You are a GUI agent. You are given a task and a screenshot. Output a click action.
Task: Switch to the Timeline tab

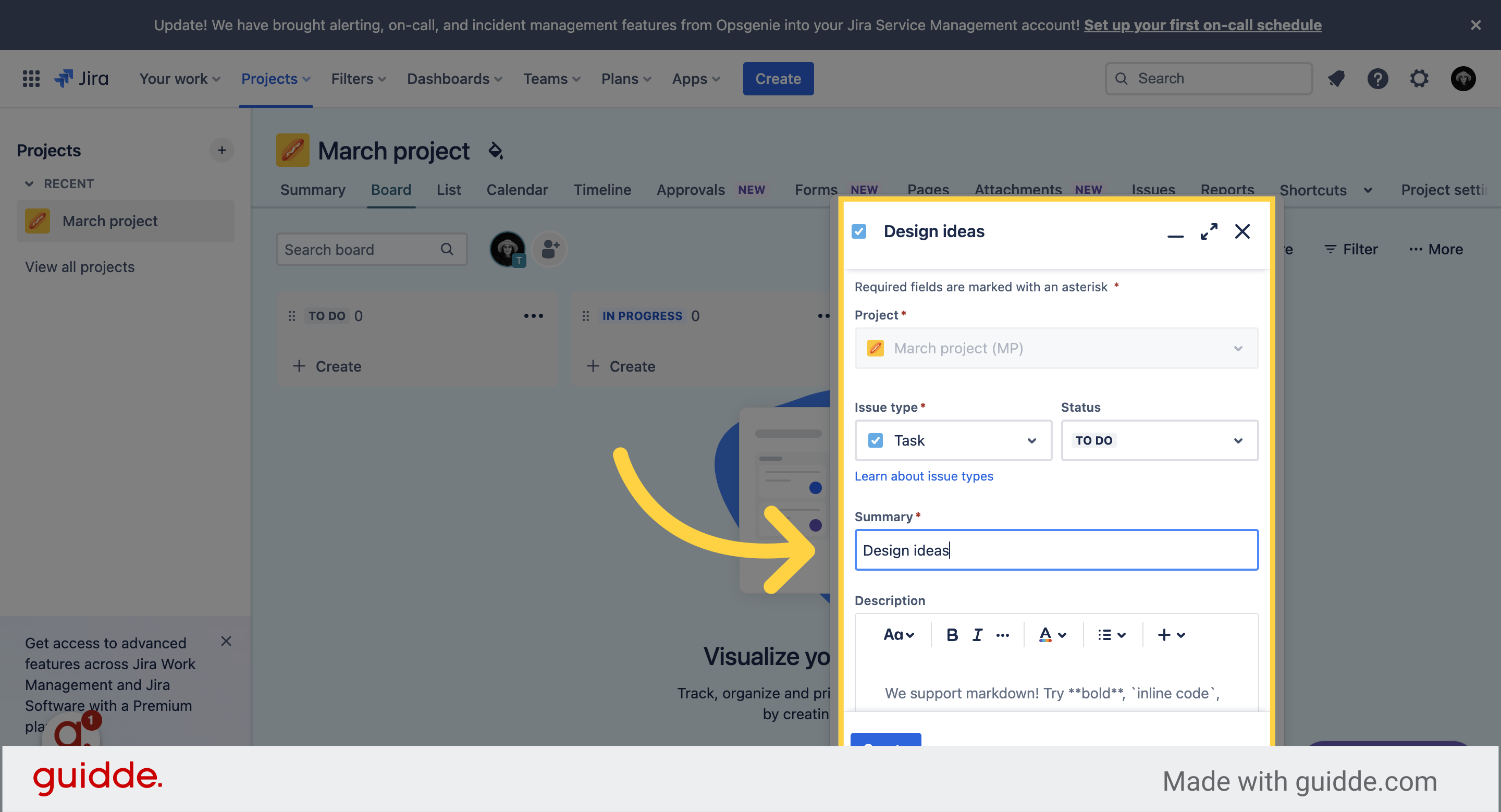pyautogui.click(x=602, y=189)
